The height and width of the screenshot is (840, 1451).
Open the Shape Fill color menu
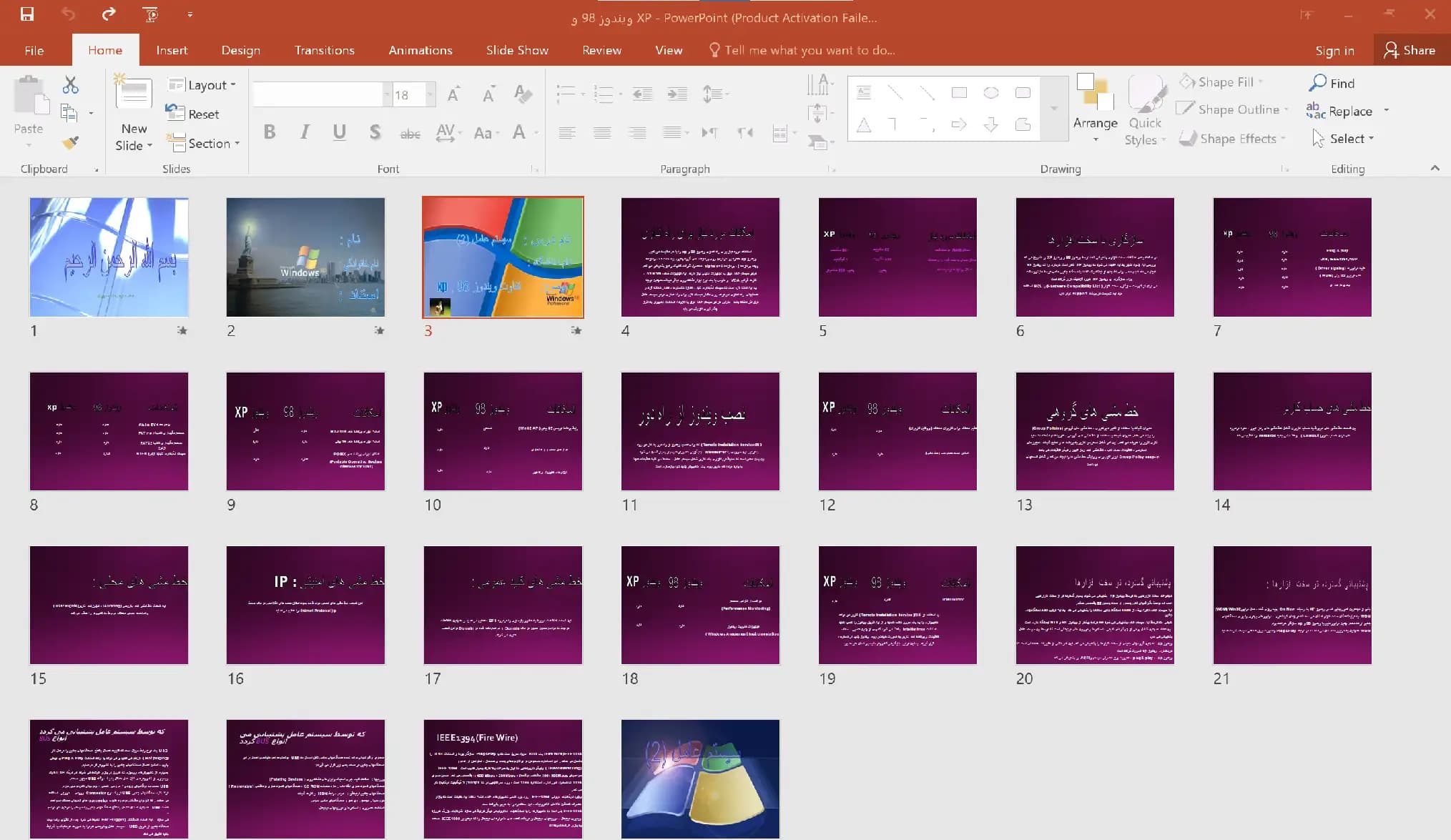pos(1221,82)
